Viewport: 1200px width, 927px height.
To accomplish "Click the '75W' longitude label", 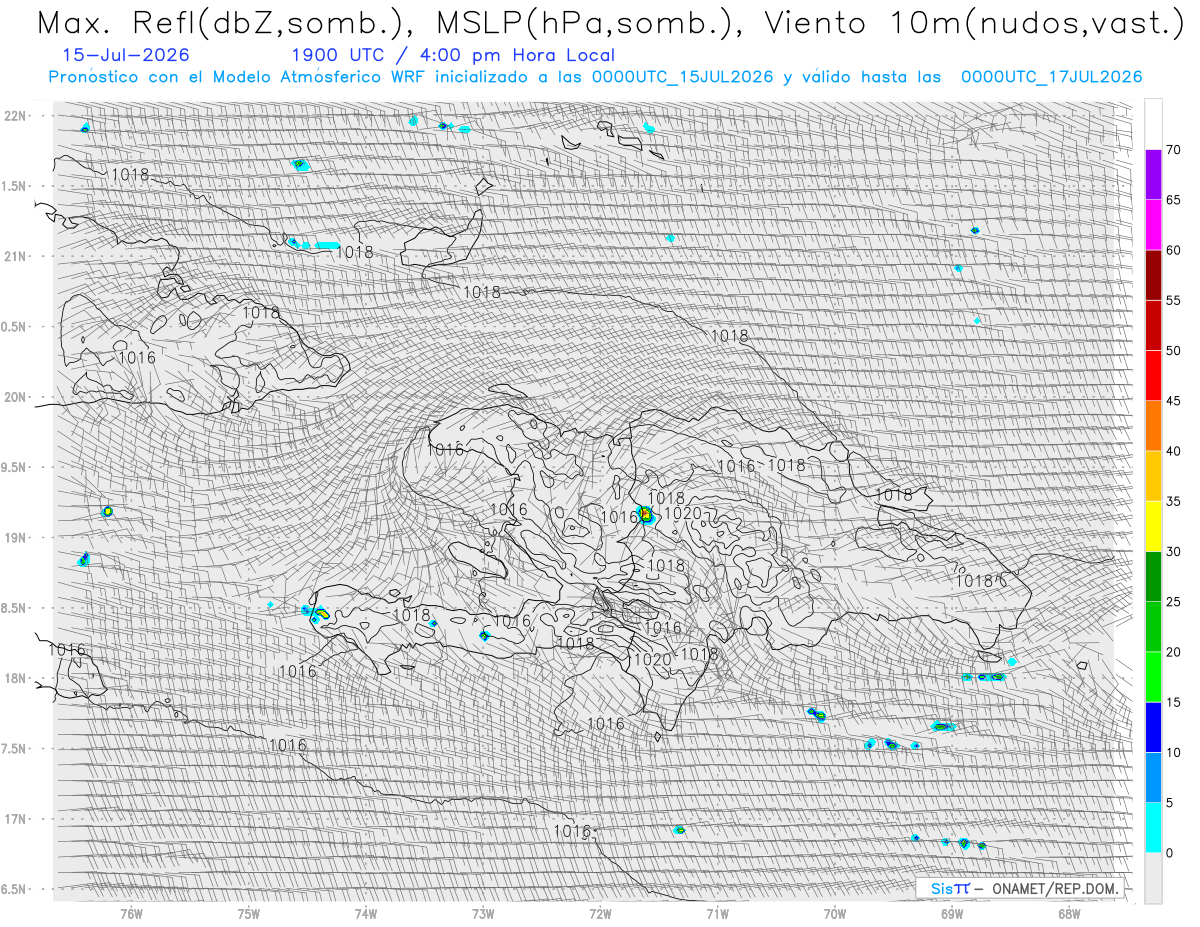I will (x=249, y=913).
